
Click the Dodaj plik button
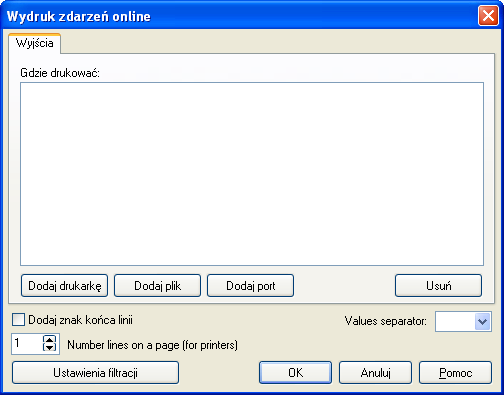(157, 286)
